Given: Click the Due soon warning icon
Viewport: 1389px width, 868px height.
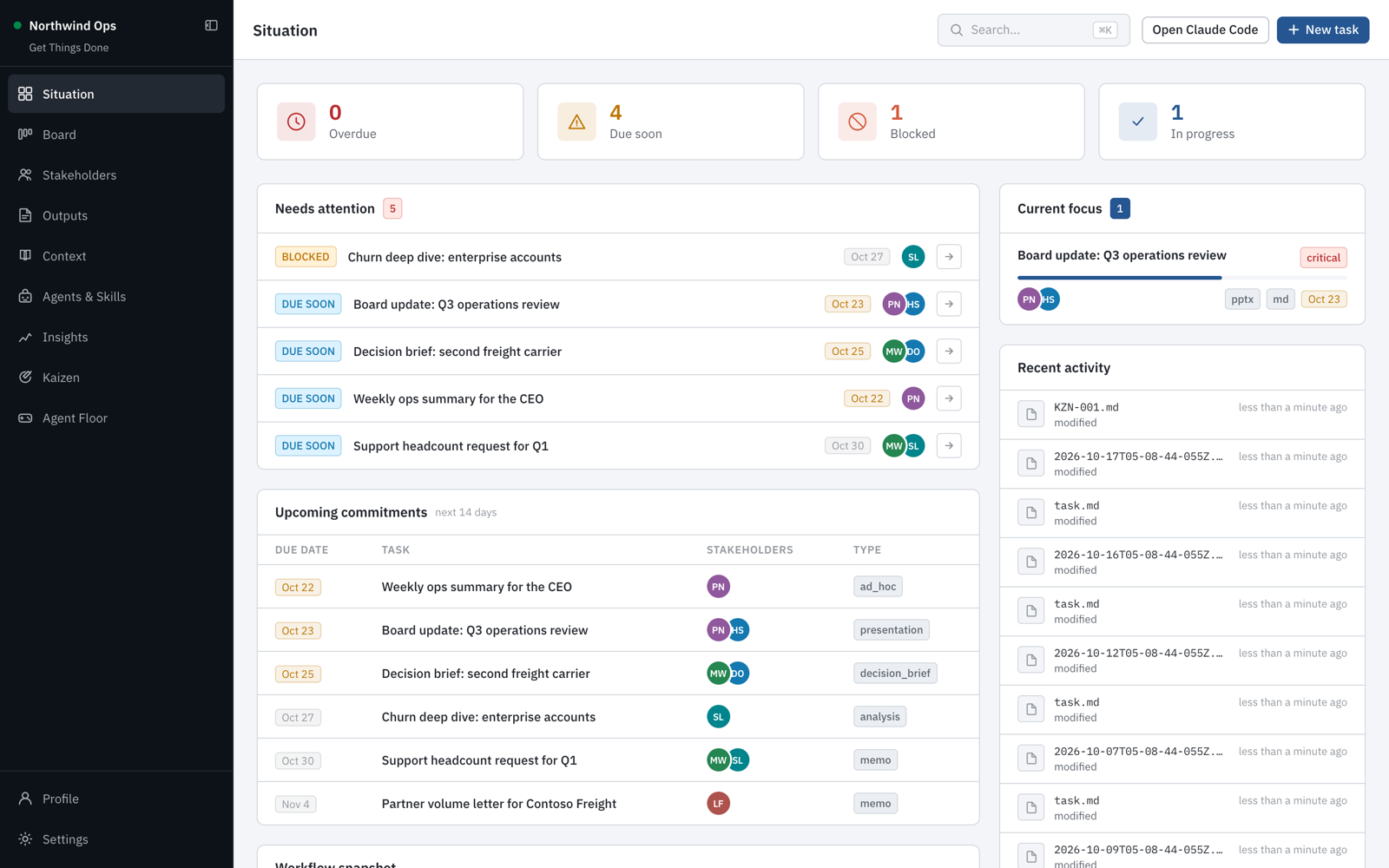Looking at the screenshot, I should point(576,122).
